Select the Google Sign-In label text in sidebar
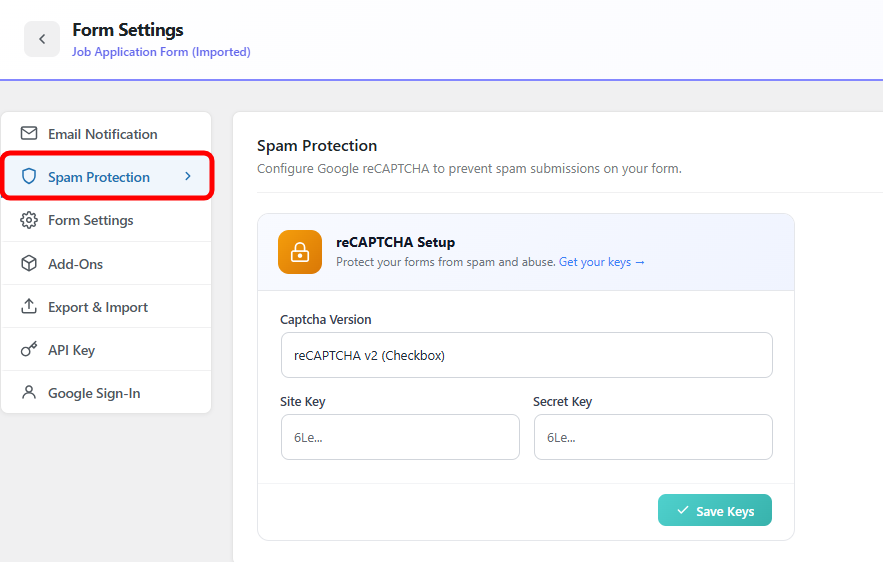Viewport: 883px width, 562px height. [x=94, y=393]
